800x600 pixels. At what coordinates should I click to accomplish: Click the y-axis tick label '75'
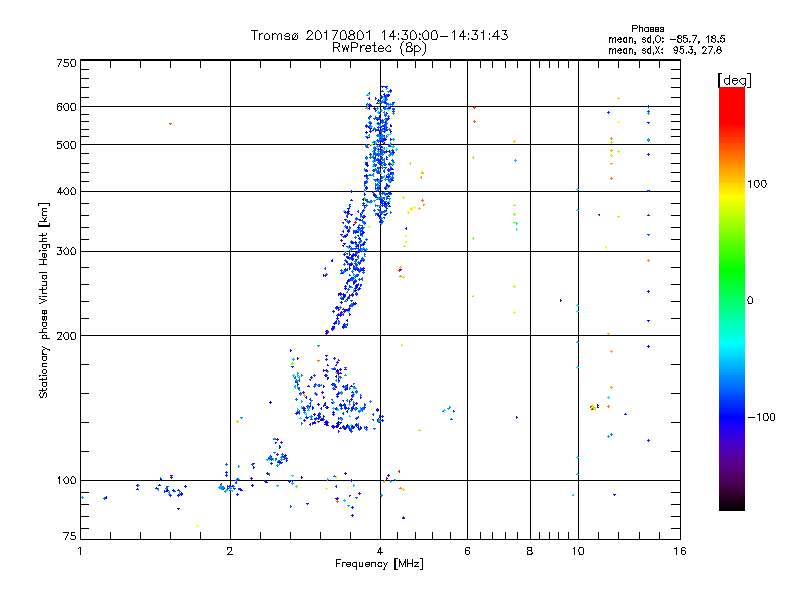[x=70, y=536]
